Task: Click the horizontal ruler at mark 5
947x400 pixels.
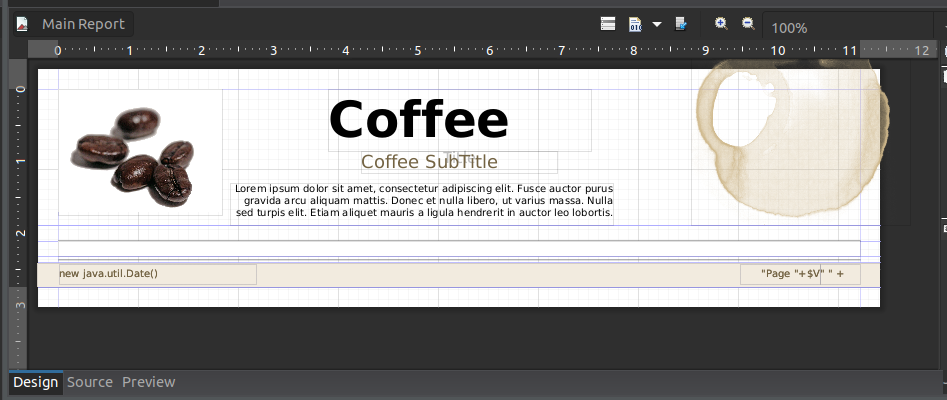Action: tap(418, 50)
